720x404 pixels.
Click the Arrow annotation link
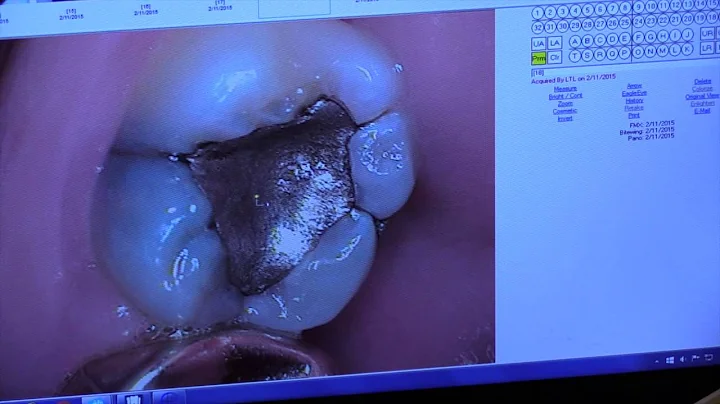[634, 86]
